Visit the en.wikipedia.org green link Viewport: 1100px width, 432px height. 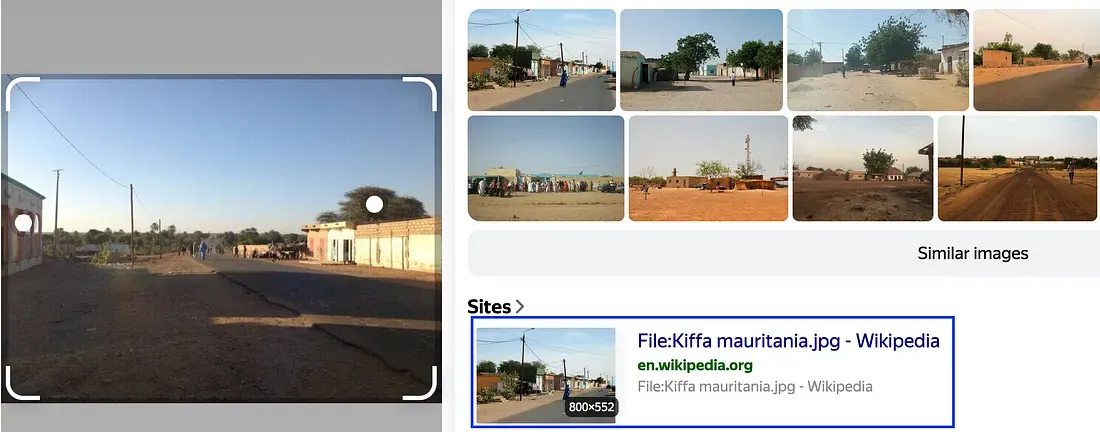coord(695,365)
